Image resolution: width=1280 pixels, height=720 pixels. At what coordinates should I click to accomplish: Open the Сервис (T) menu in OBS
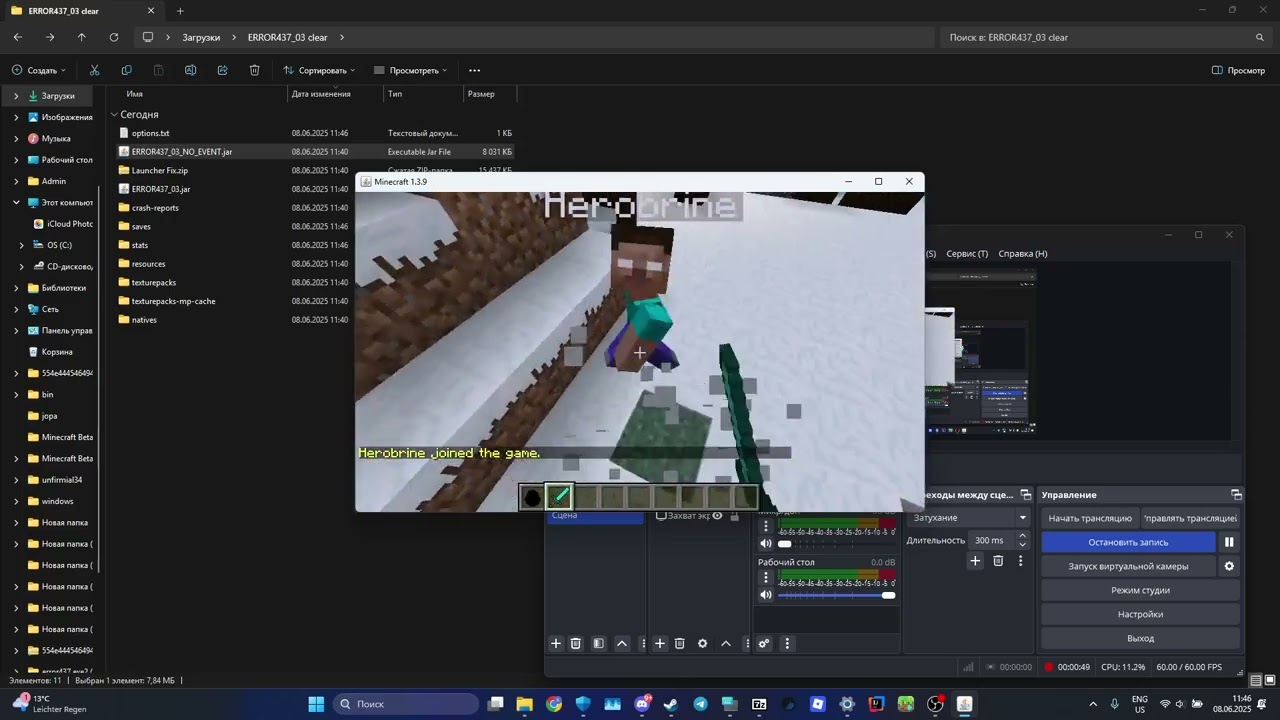(967, 254)
